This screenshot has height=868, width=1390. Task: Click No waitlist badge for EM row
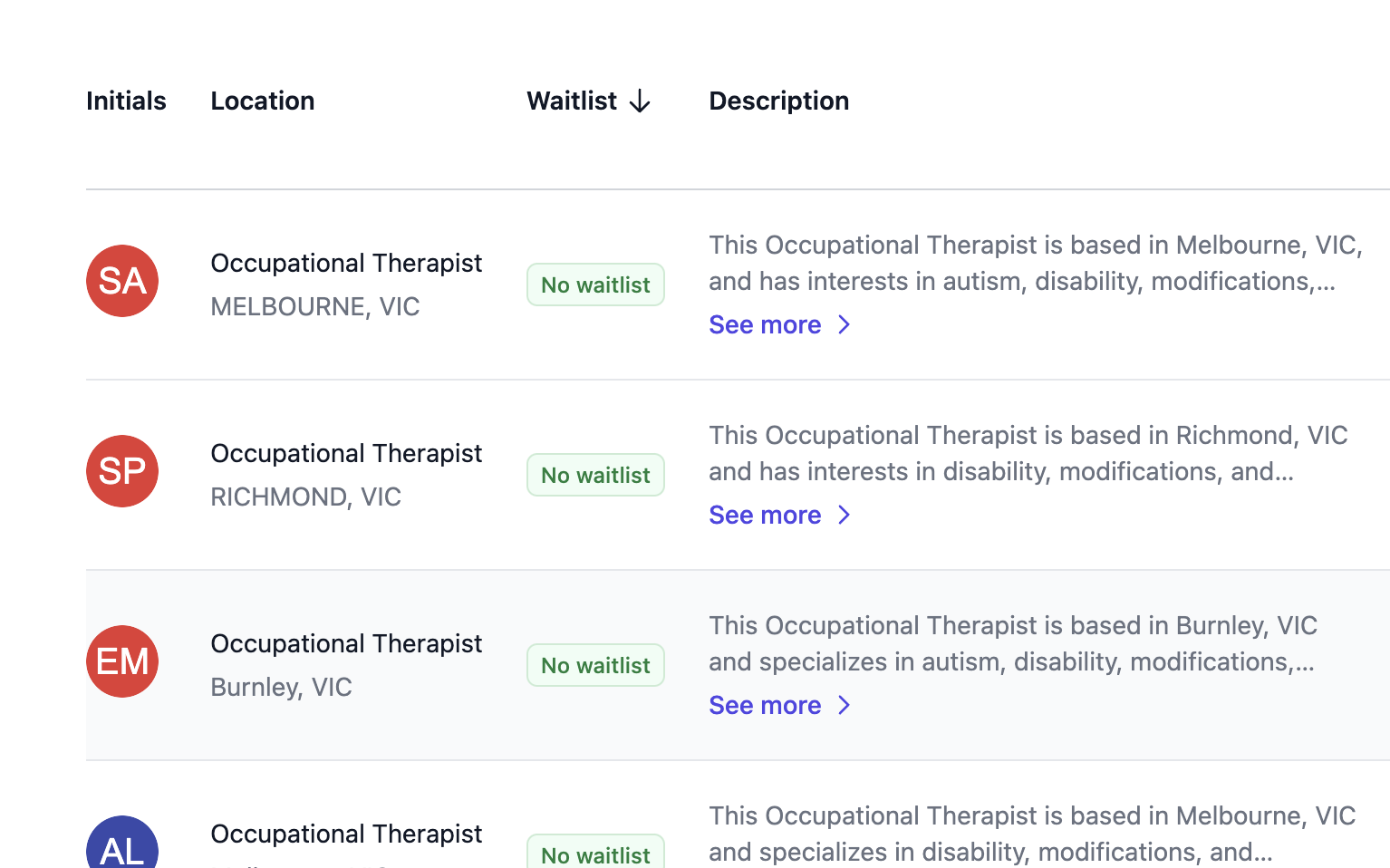pos(595,665)
